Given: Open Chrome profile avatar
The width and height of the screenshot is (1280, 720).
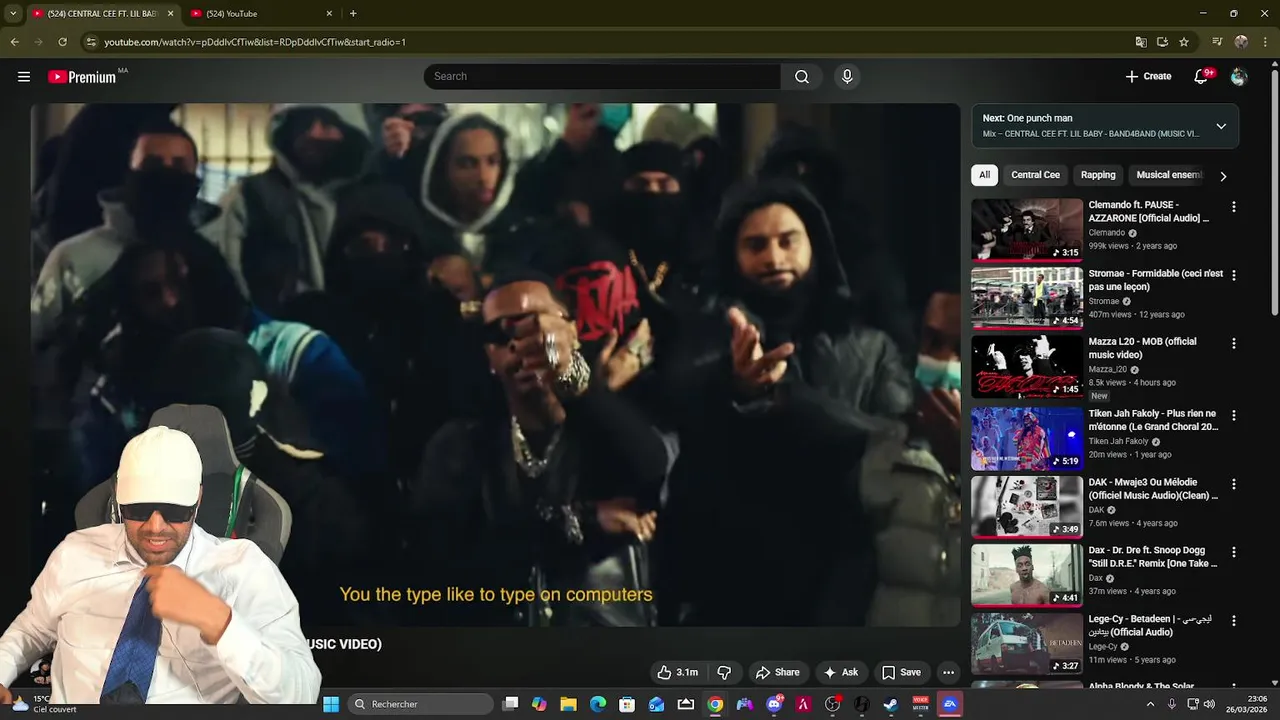Looking at the screenshot, I should (x=1241, y=42).
